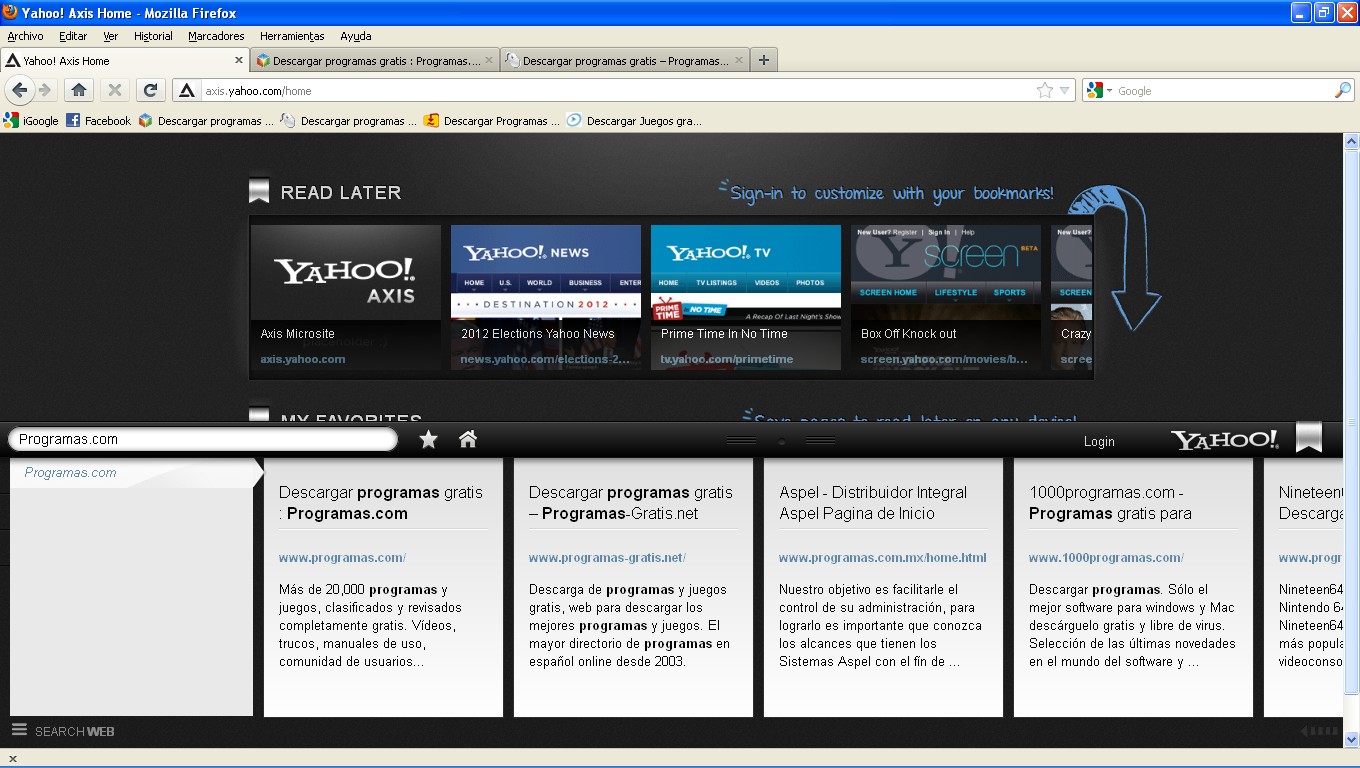The height and width of the screenshot is (768, 1360).
Task: Open the www.1000programas.com/ URL link
Action: pyautogui.click(x=1106, y=558)
